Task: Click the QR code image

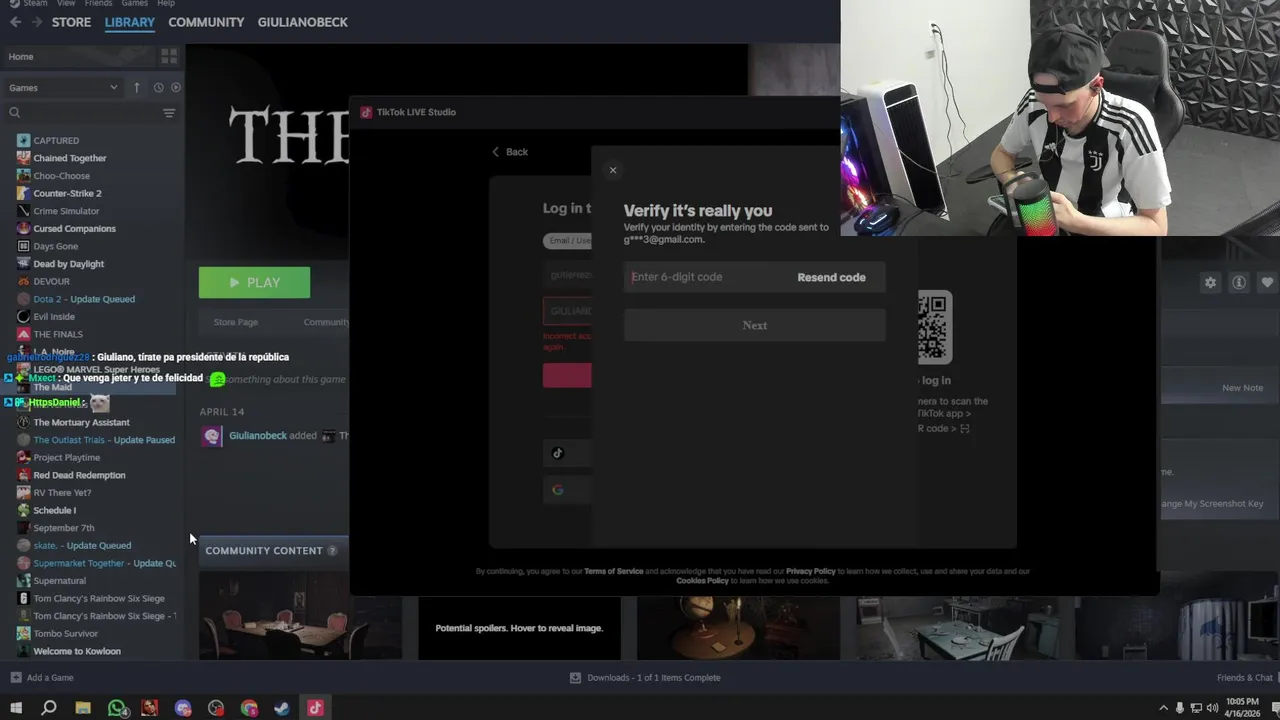Action: click(934, 327)
